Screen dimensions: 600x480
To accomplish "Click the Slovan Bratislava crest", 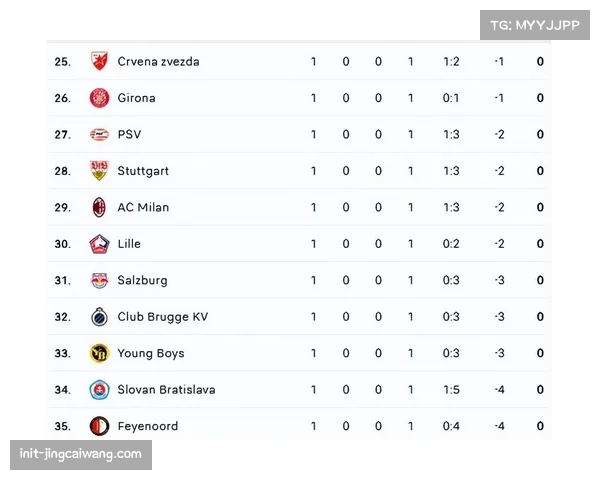I will [99, 390].
